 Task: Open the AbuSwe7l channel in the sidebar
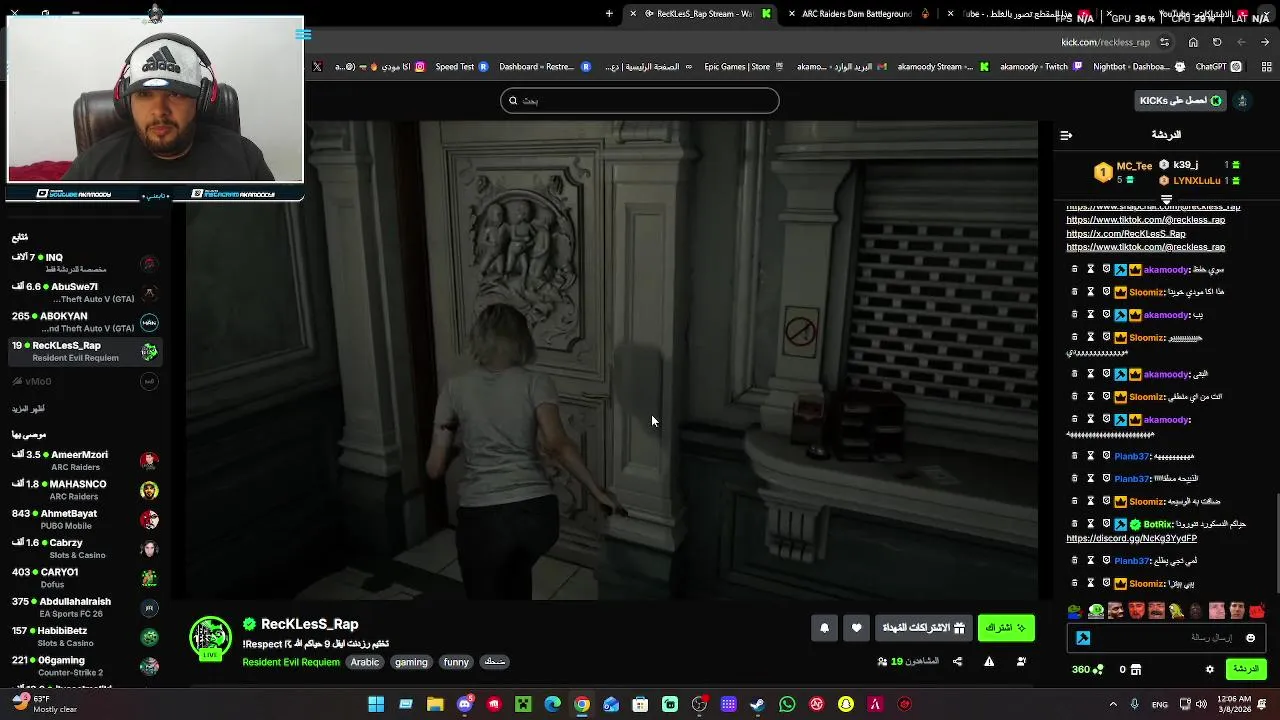[x=85, y=292]
